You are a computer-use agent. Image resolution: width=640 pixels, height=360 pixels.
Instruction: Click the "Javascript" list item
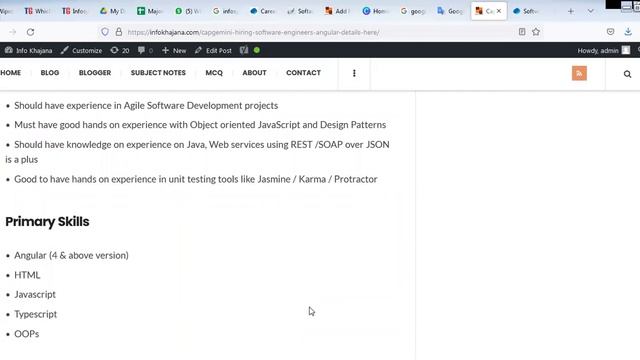click(35, 295)
